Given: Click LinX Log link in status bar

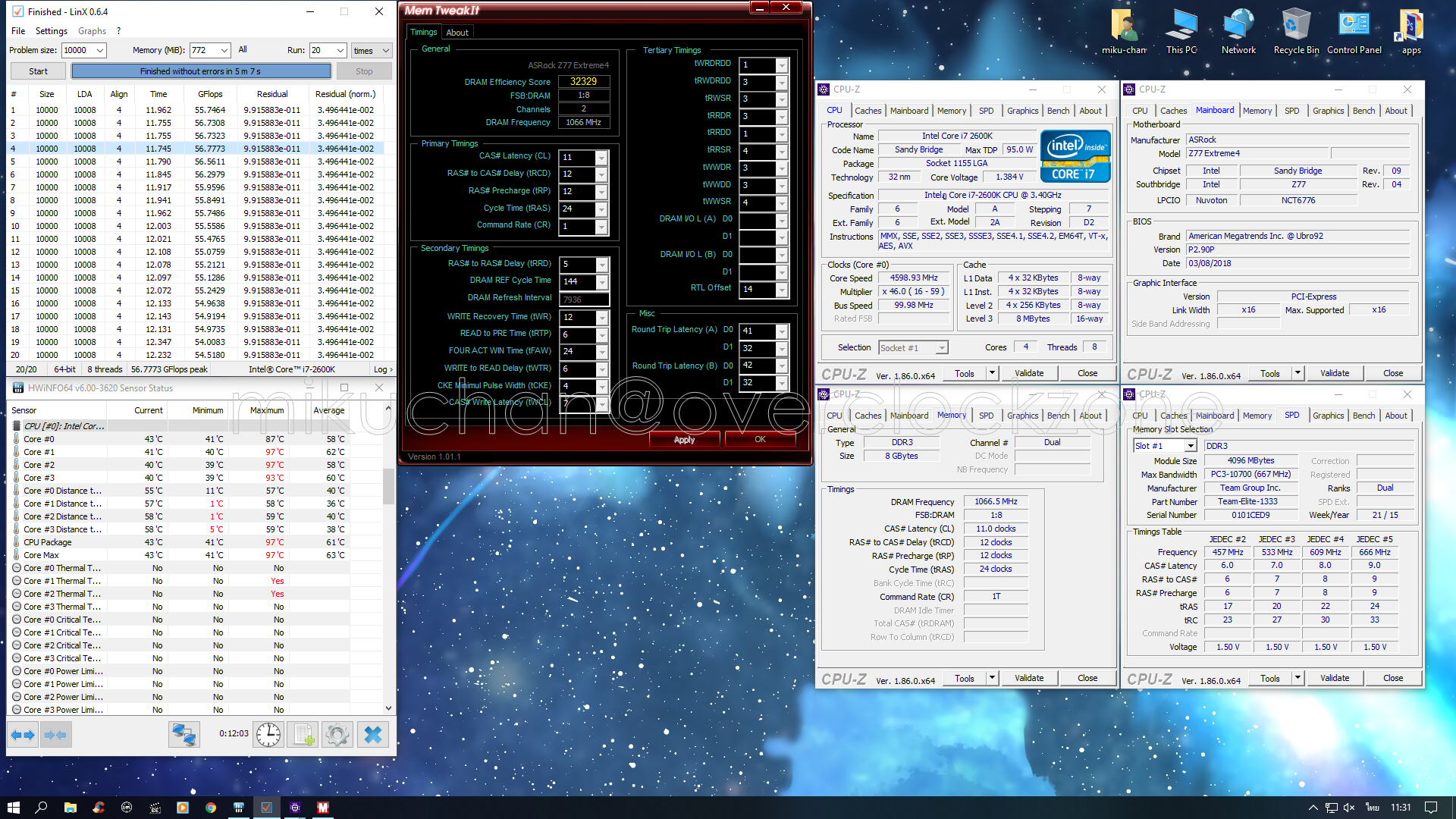Looking at the screenshot, I should point(383,369).
